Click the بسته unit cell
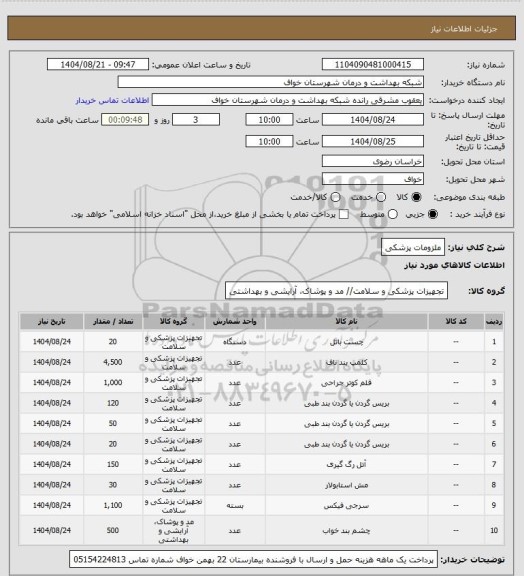This screenshot has width=524, height=576. point(234,505)
